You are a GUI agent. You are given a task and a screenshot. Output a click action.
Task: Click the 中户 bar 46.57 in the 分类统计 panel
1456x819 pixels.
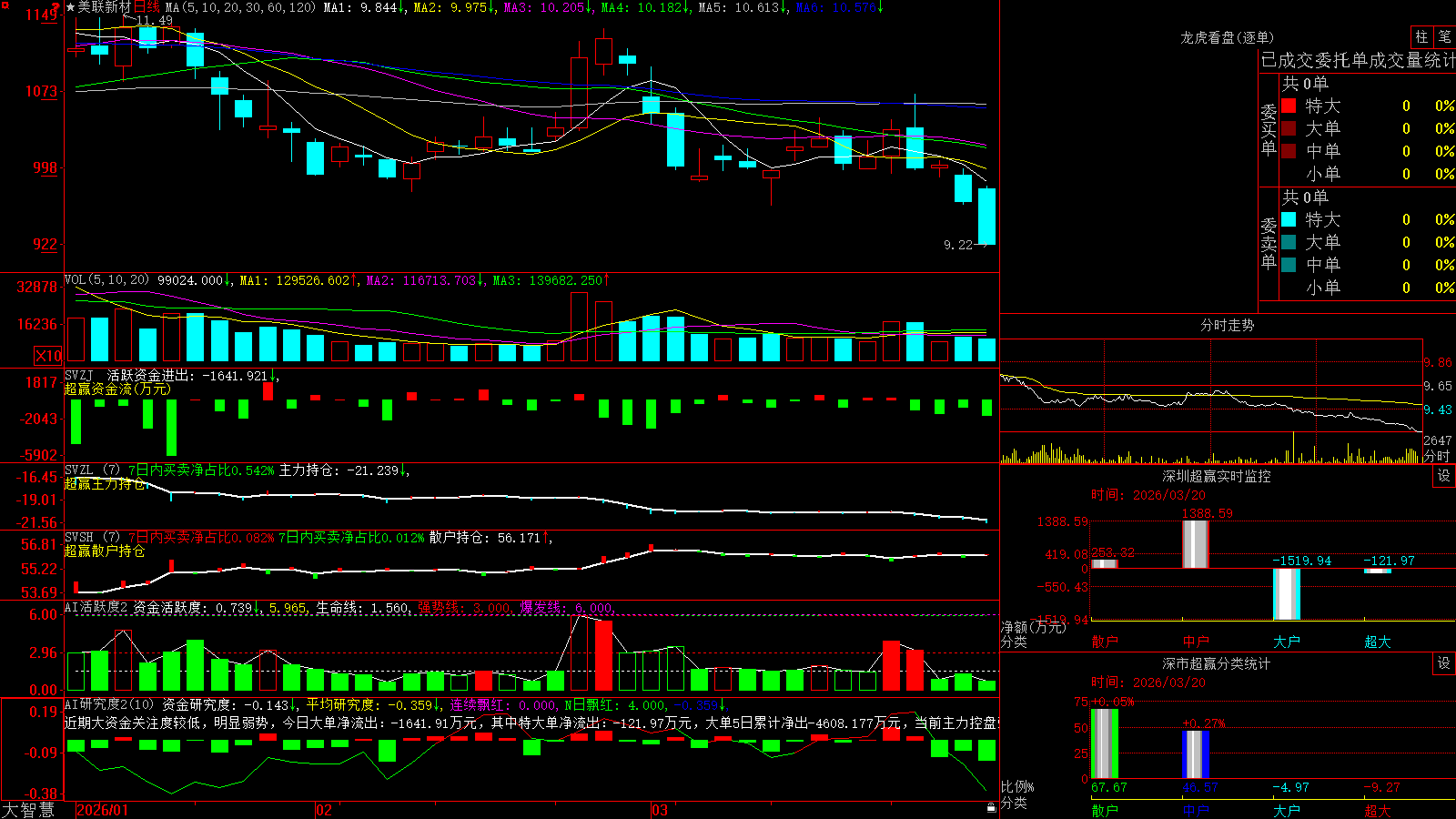pos(1196,754)
